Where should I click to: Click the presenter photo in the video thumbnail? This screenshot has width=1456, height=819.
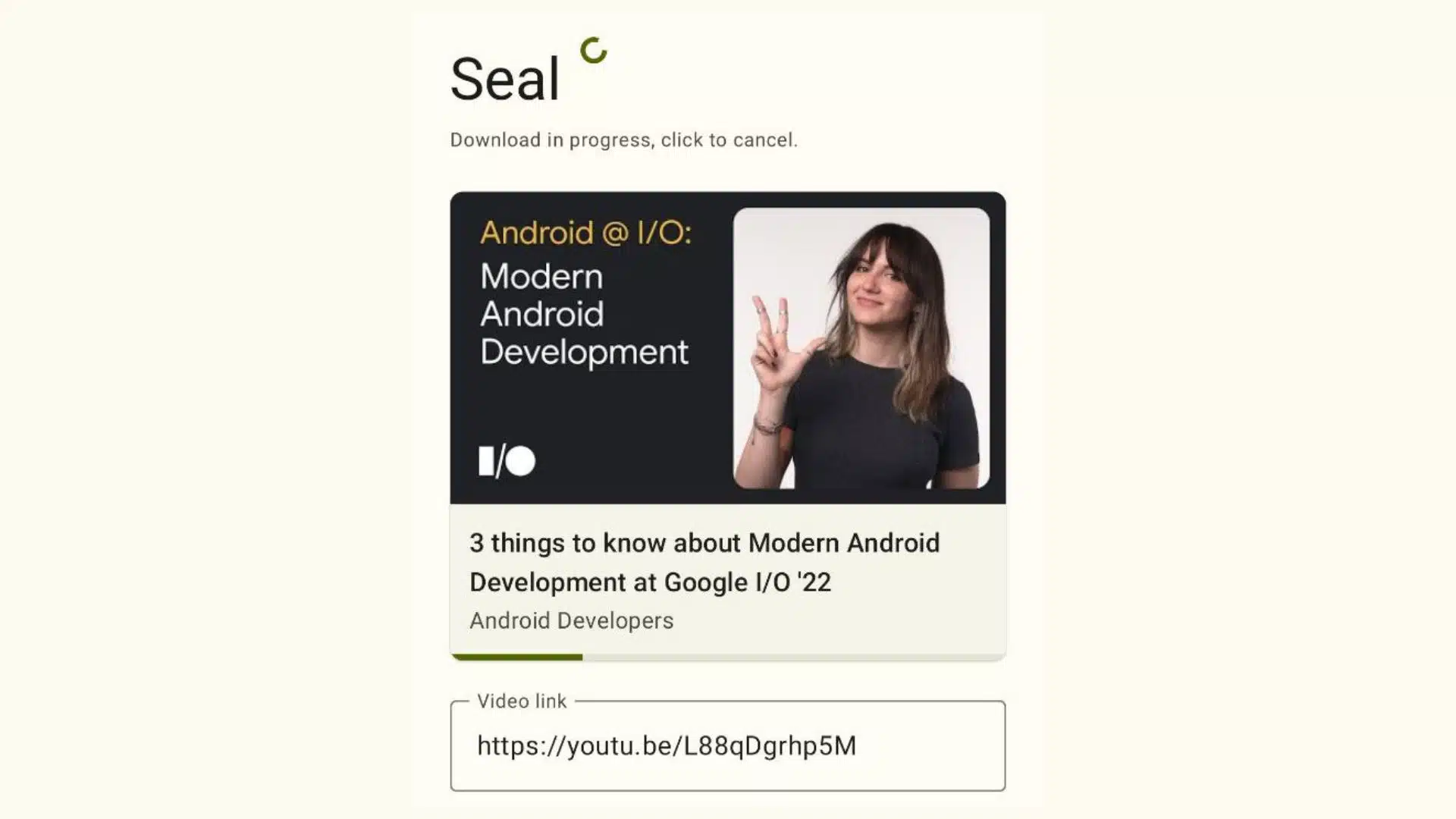864,341
